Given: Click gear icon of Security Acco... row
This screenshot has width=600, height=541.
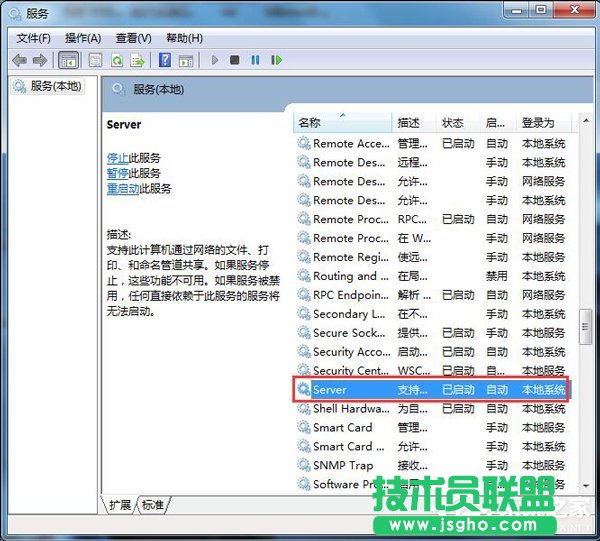Looking at the screenshot, I should pyautogui.click(x=304, y=352).
